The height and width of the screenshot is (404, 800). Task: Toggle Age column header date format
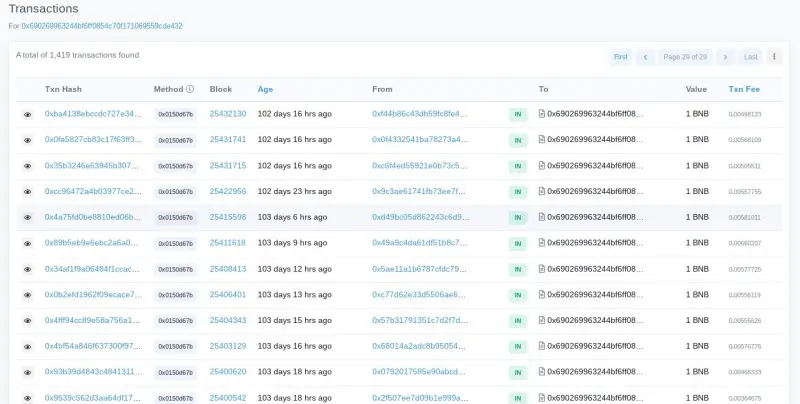(x=265, y=89)
